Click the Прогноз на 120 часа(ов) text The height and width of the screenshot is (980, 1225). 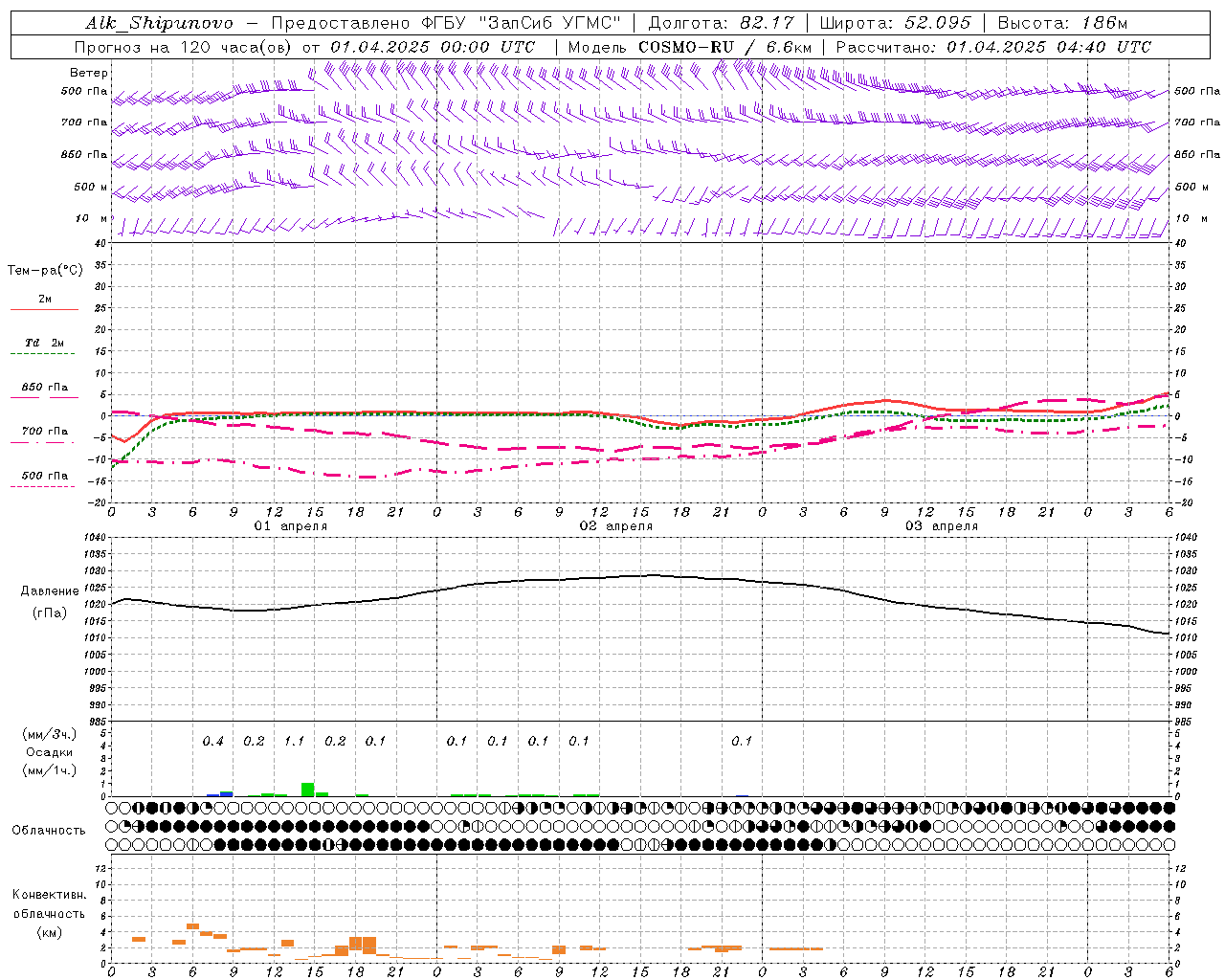[183, 47]
